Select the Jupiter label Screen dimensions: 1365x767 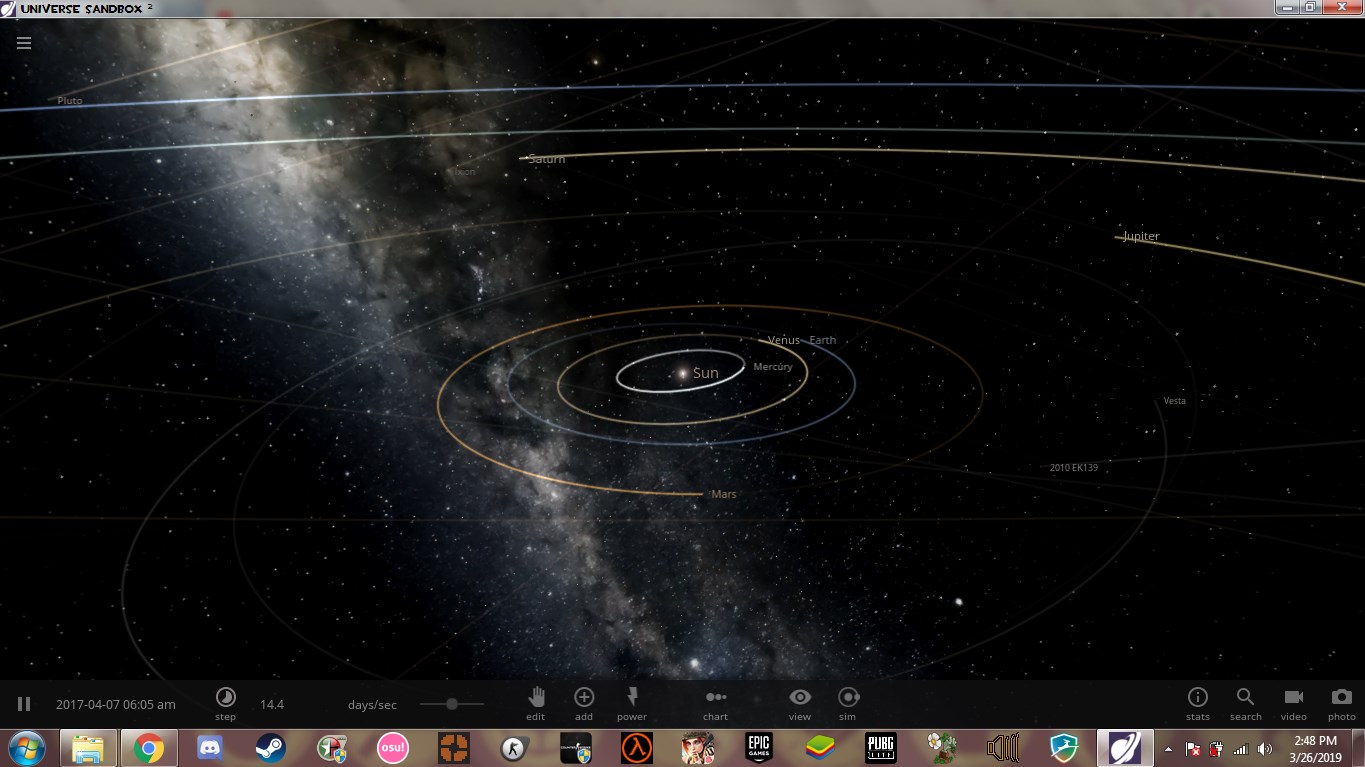pyautogui.click(x=1141, y=237)
